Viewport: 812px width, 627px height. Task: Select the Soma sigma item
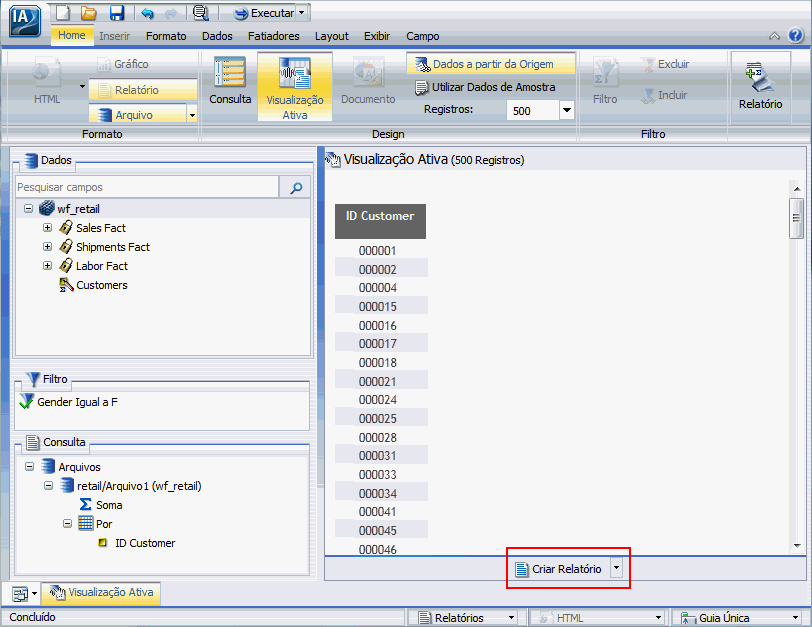[101, 505]
